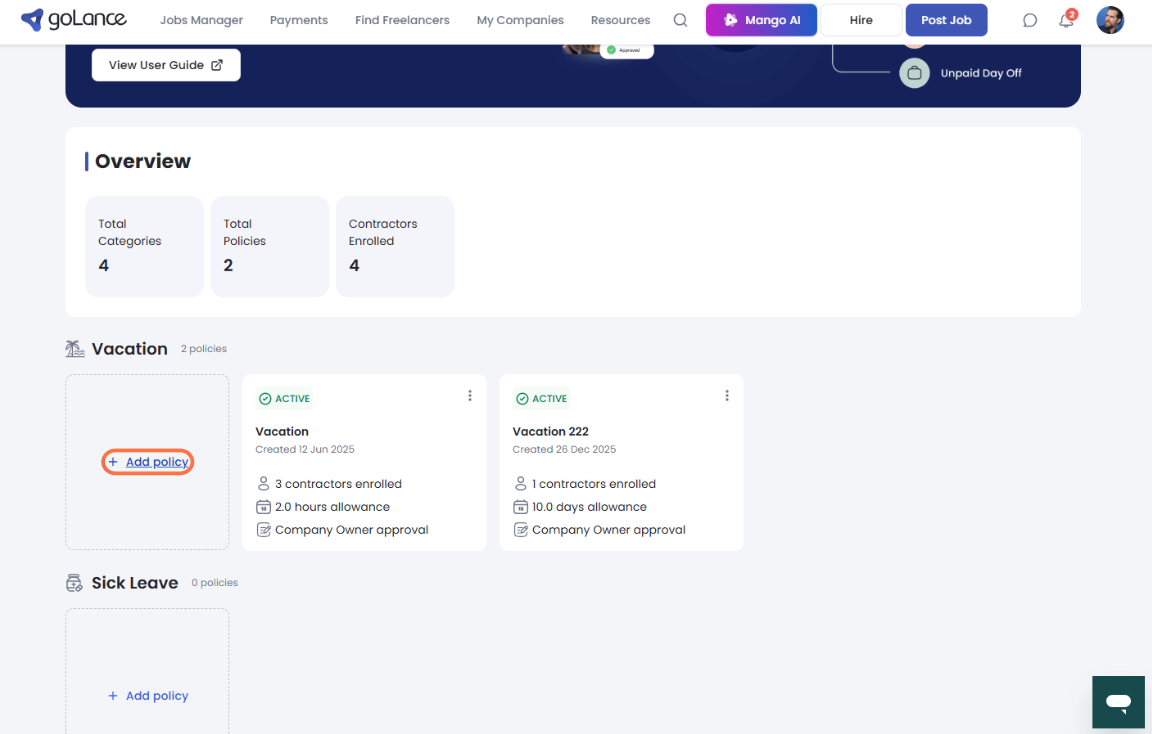
Task: Open the Vacation policy three-dot menu
Action: pyautogui.click(x=470, y=396)
